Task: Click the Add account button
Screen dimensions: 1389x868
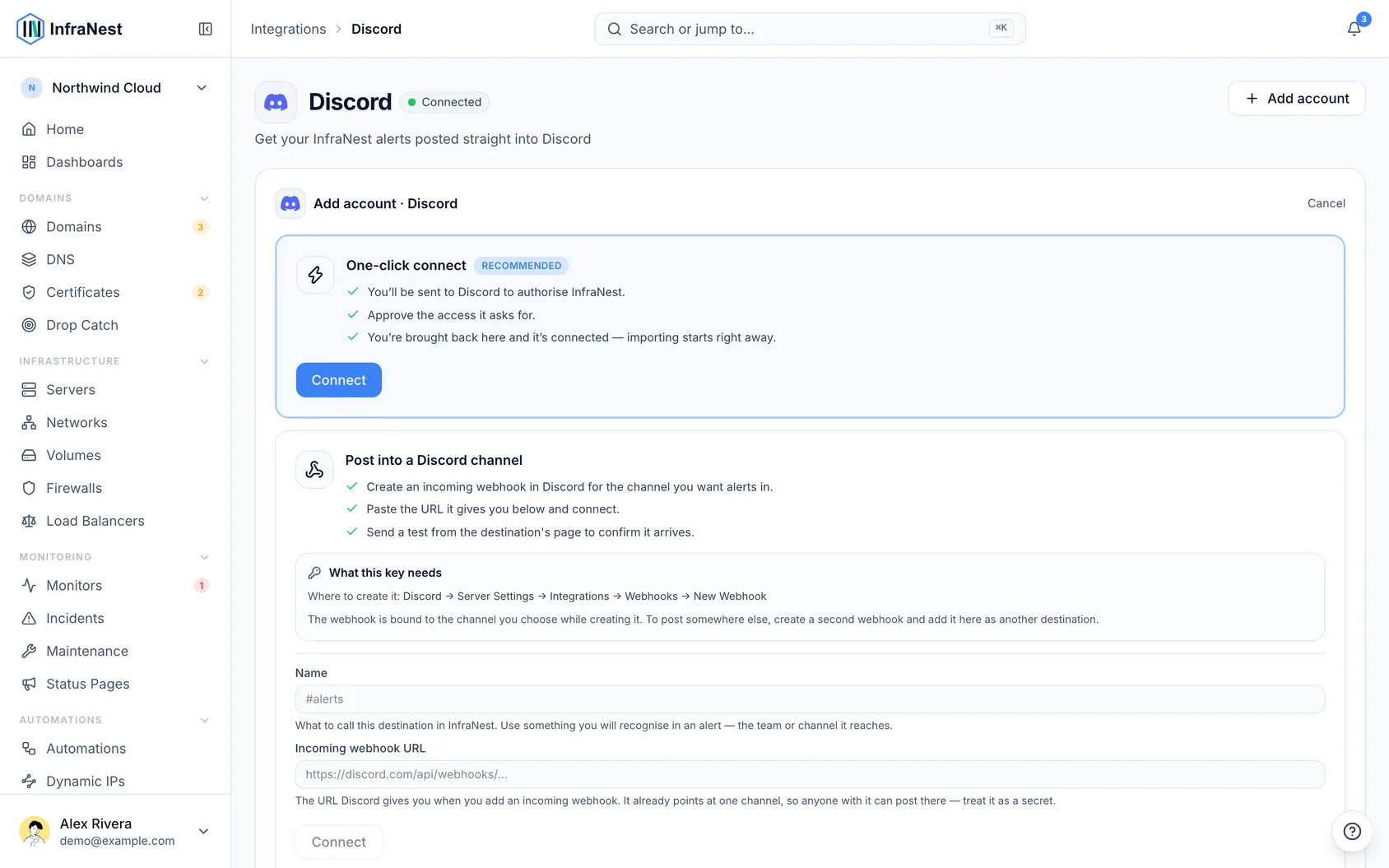Action: coord(1296,99)
